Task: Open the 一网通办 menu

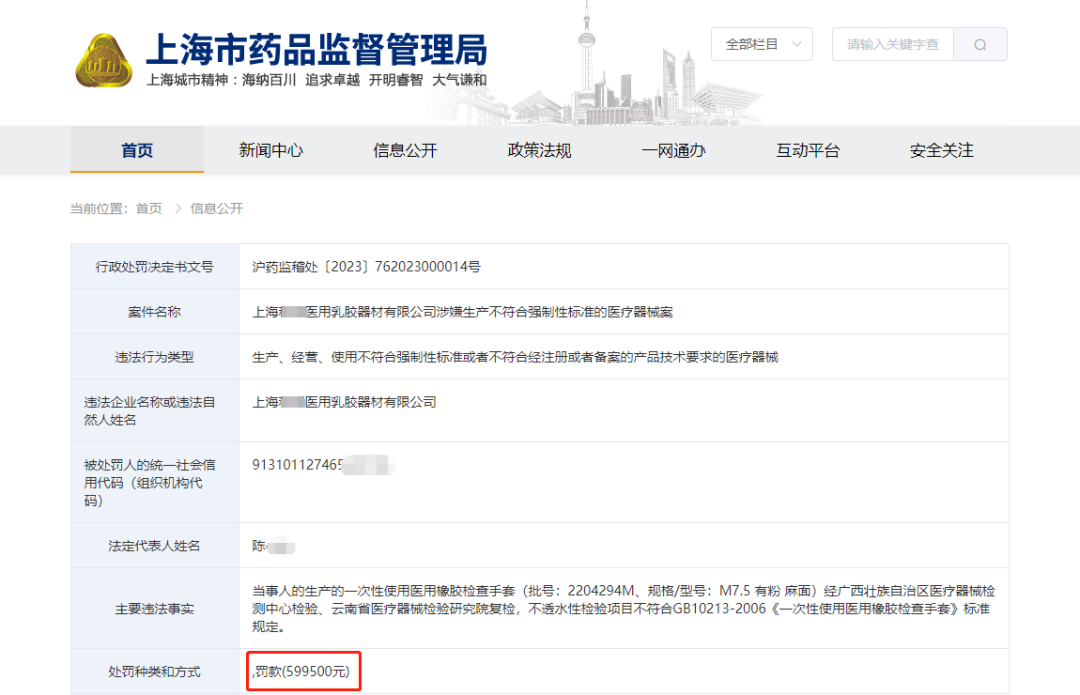Action: 673,150
